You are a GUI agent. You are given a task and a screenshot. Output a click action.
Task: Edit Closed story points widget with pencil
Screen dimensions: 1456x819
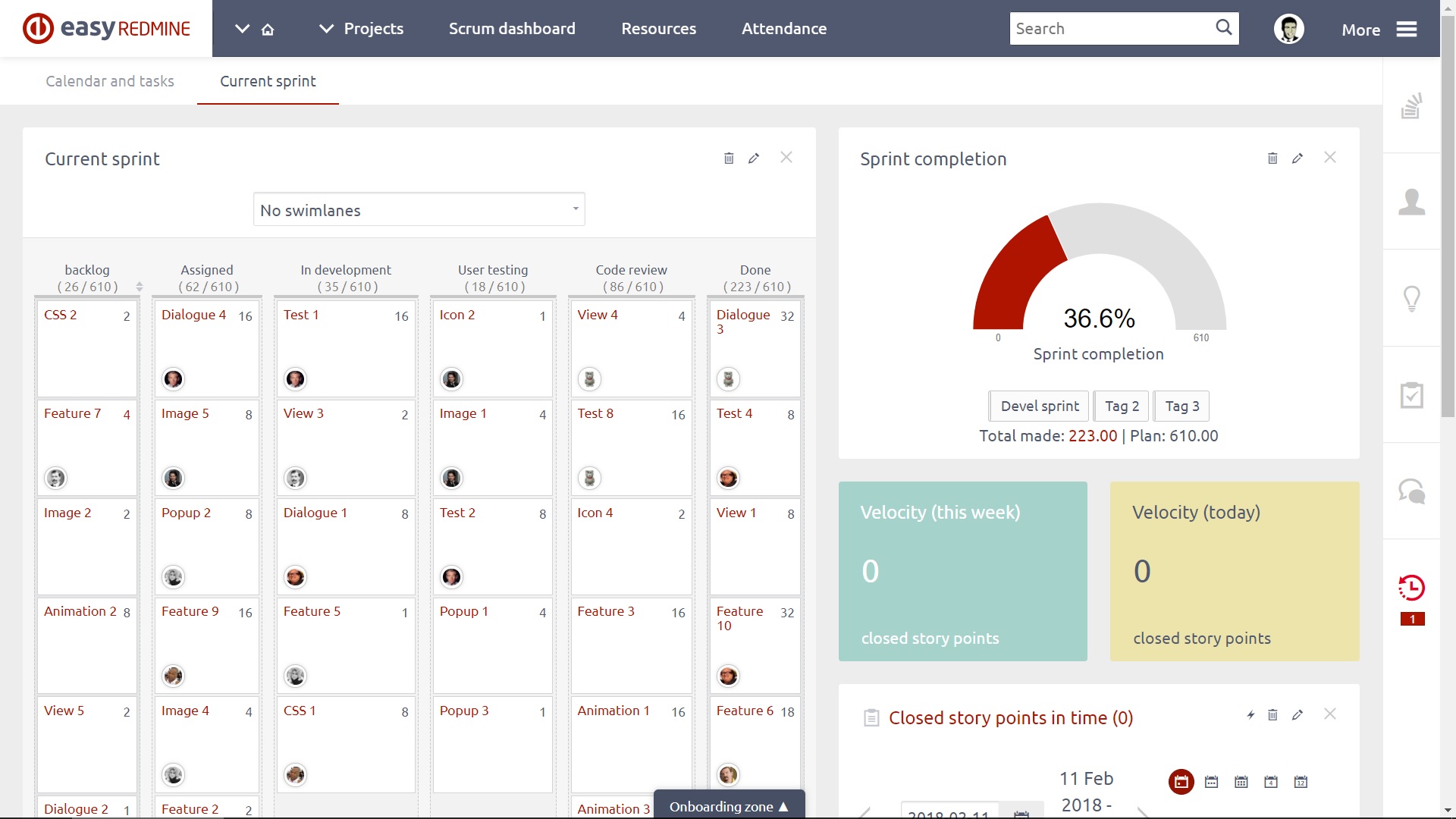coord(1298,714)
